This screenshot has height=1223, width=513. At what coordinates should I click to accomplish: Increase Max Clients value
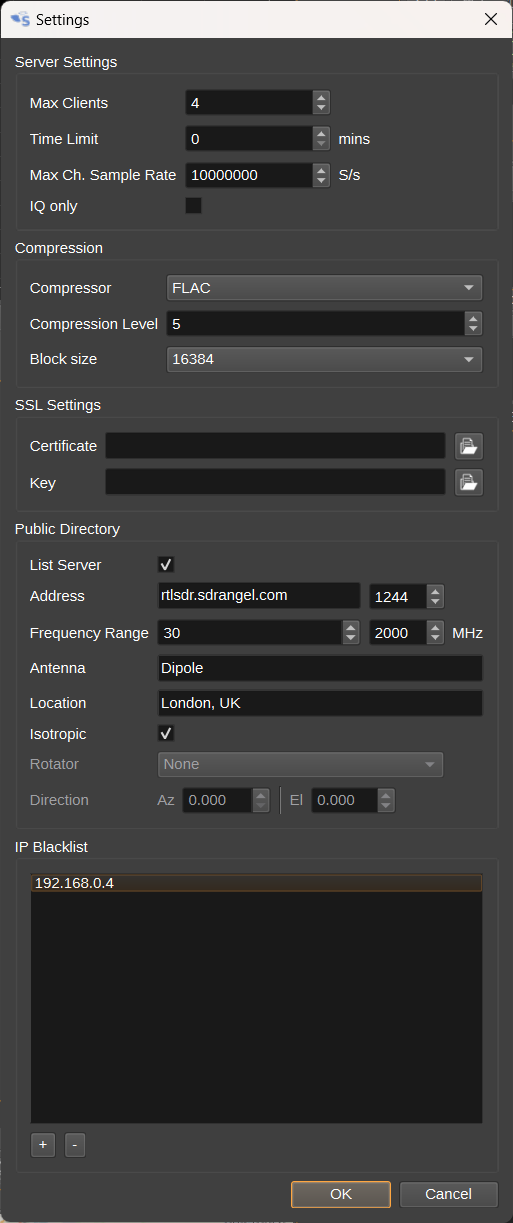(x=321, y=97)
